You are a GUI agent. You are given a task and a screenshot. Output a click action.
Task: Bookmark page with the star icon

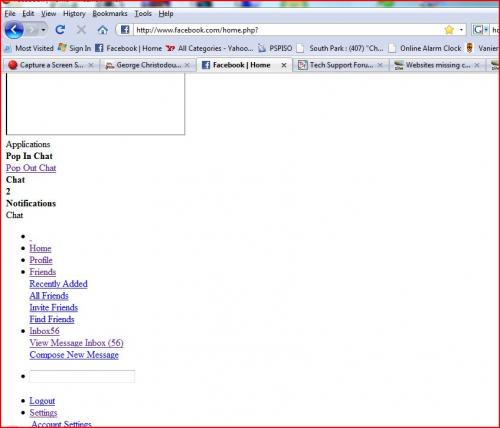449,30
